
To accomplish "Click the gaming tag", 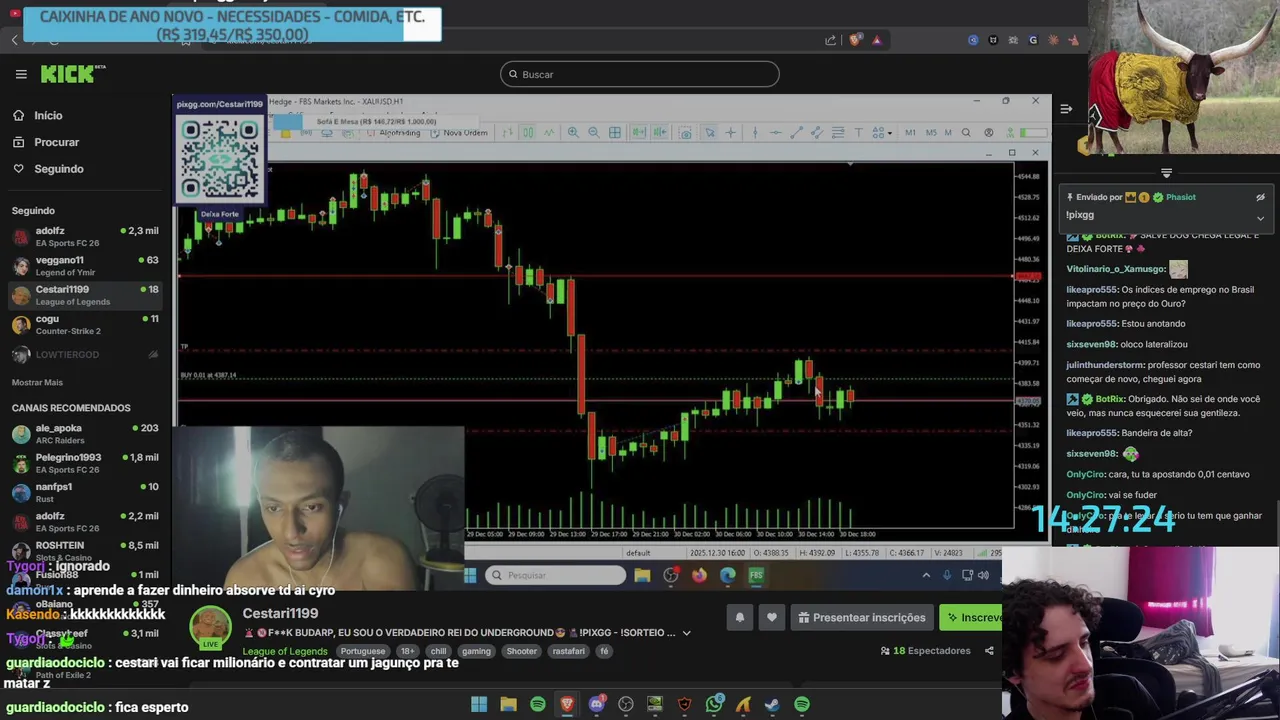I will pos(476,651).
